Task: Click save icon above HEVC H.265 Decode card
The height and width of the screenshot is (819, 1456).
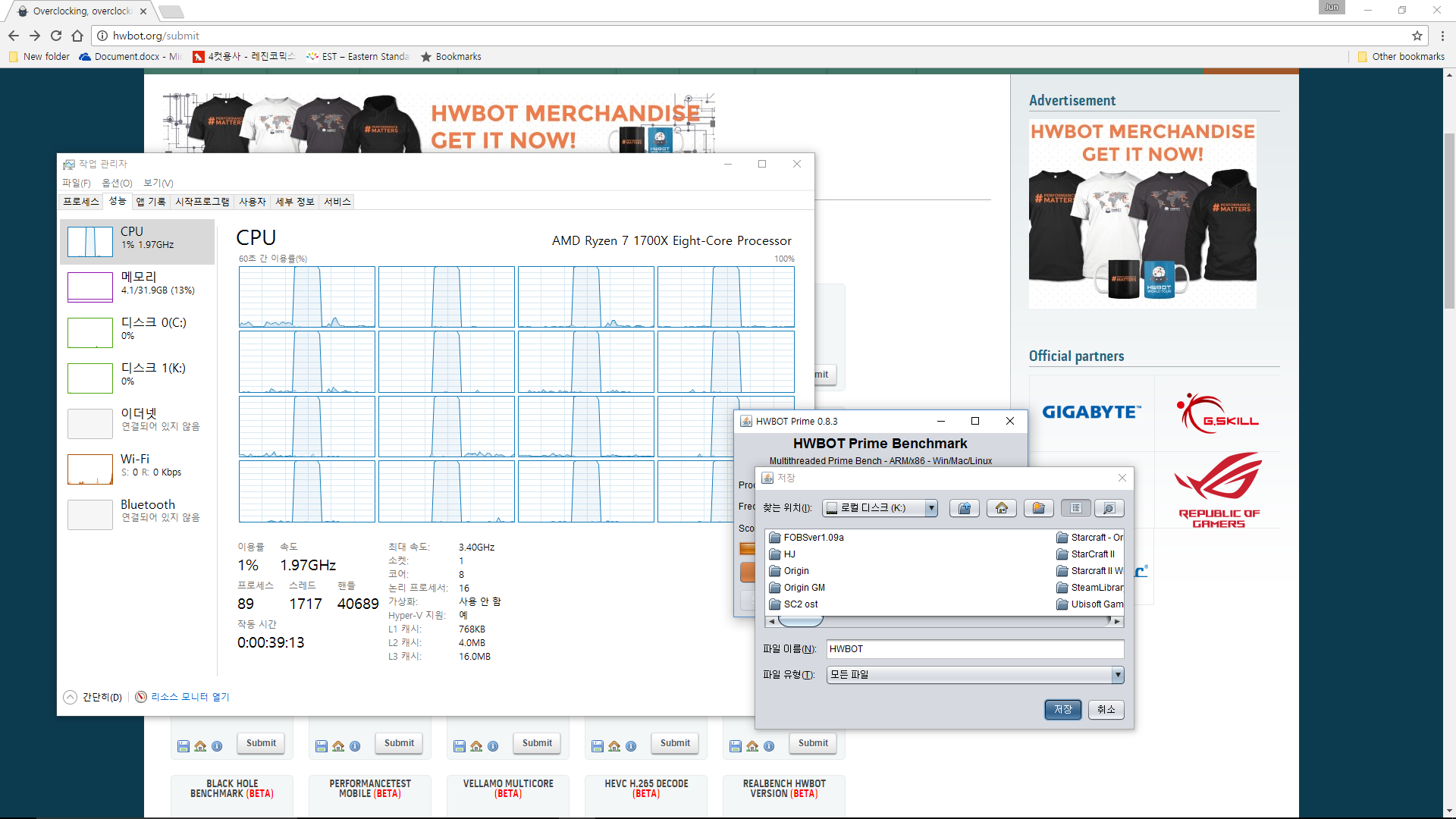Action: point(598,747)
